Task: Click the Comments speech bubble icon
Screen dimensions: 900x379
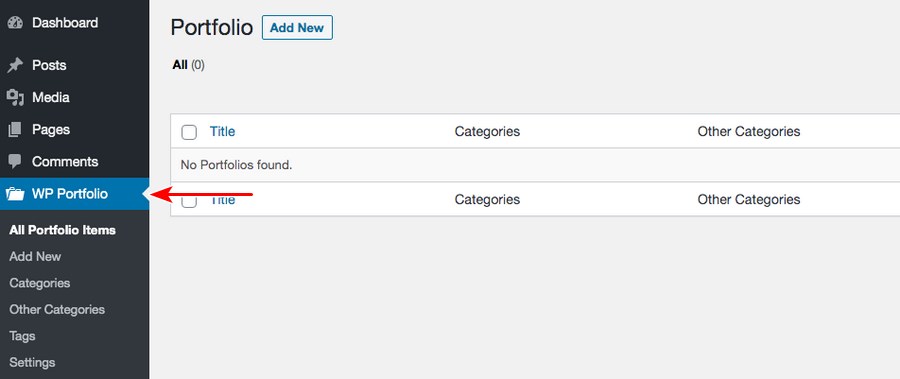Action: click(15, 162)
